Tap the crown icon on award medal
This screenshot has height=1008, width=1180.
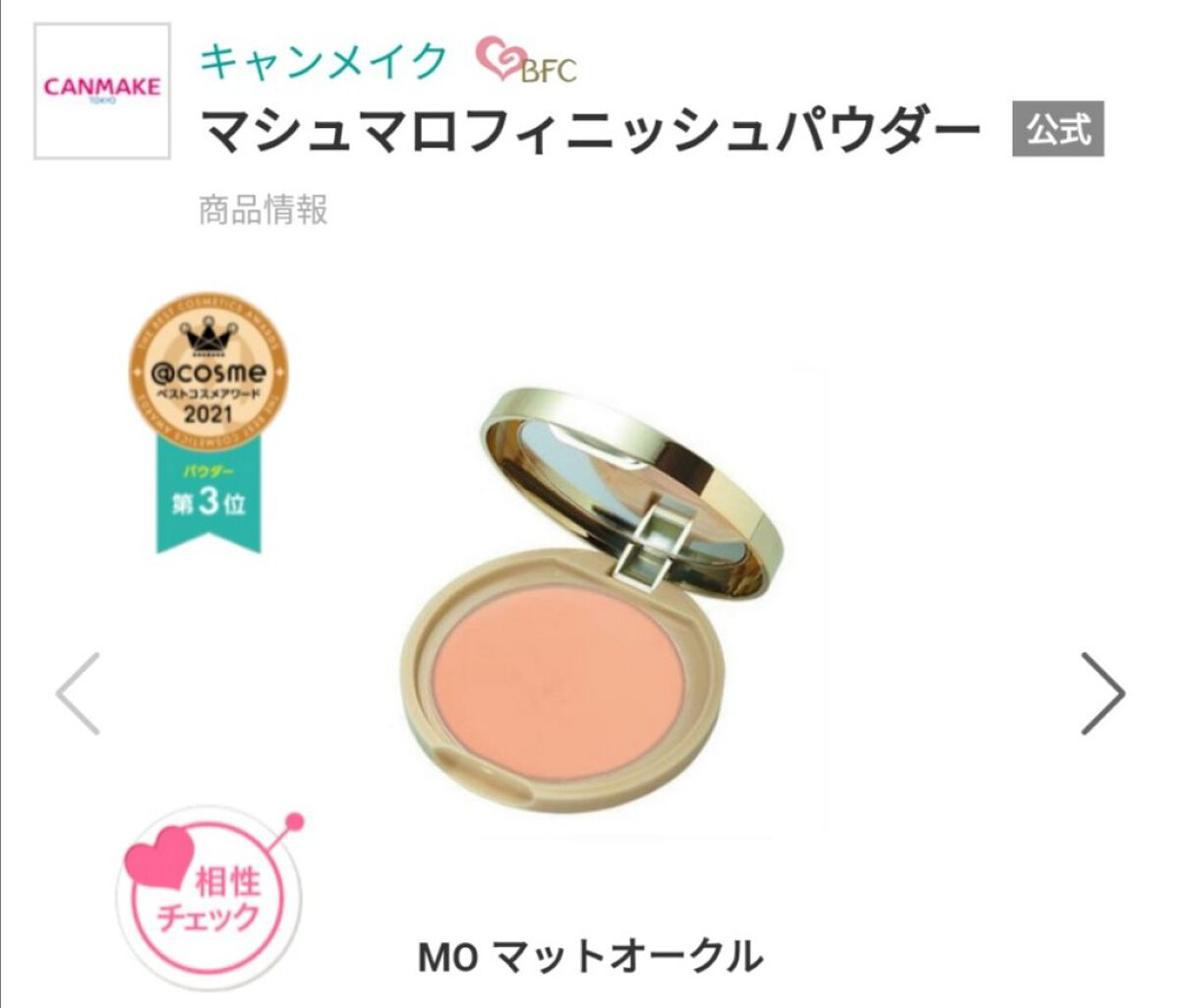click(x=208, y=339)
